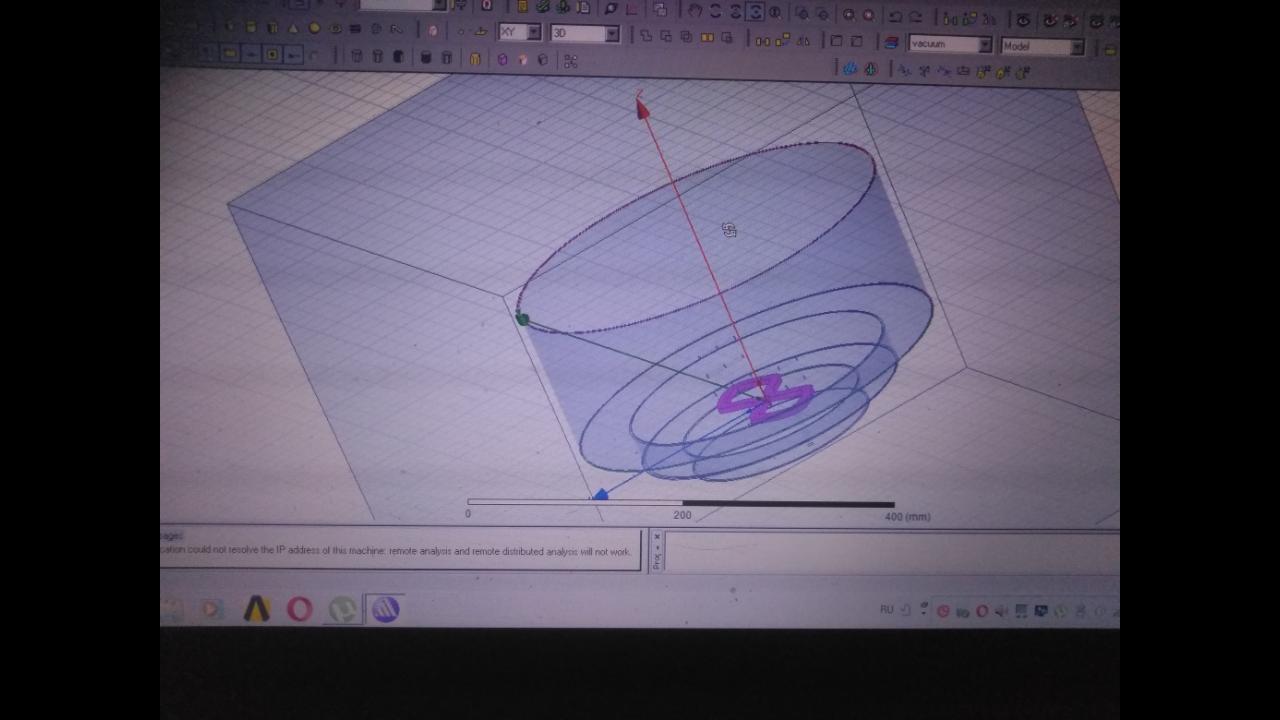Click the yellow arch icon in third toolbar
The image size is (1280, 720).
pyautogui.click(x=475, y=59)
